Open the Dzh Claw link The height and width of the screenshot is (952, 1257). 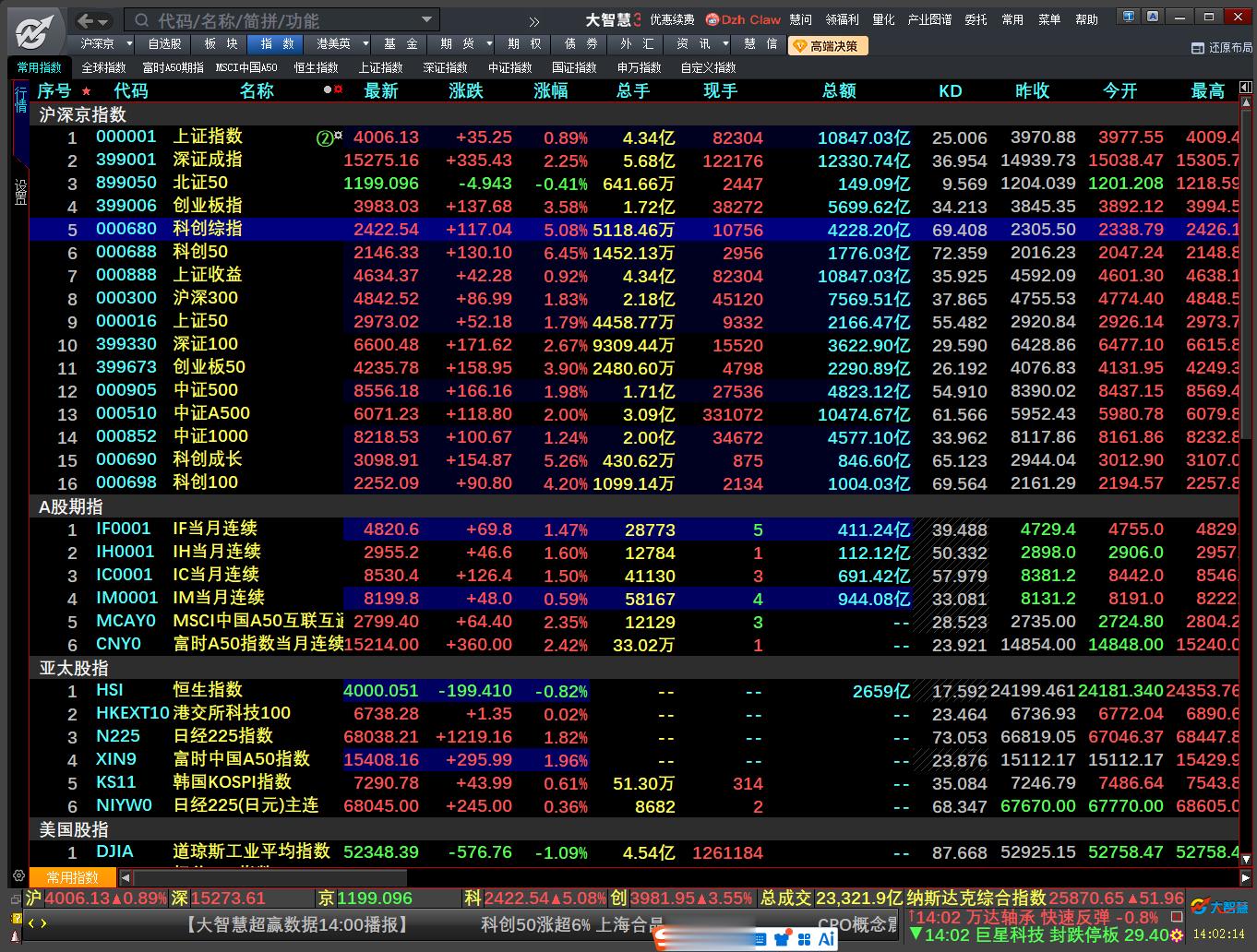(x=744, y=19)
